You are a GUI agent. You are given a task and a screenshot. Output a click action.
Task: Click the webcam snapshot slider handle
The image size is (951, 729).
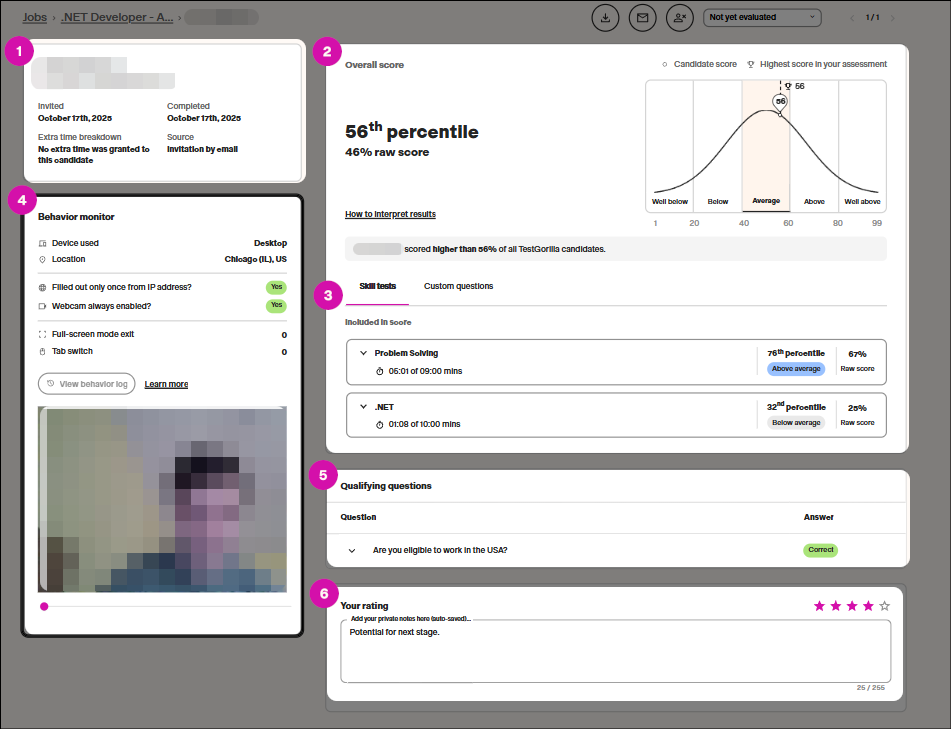[x=44, y=606]
